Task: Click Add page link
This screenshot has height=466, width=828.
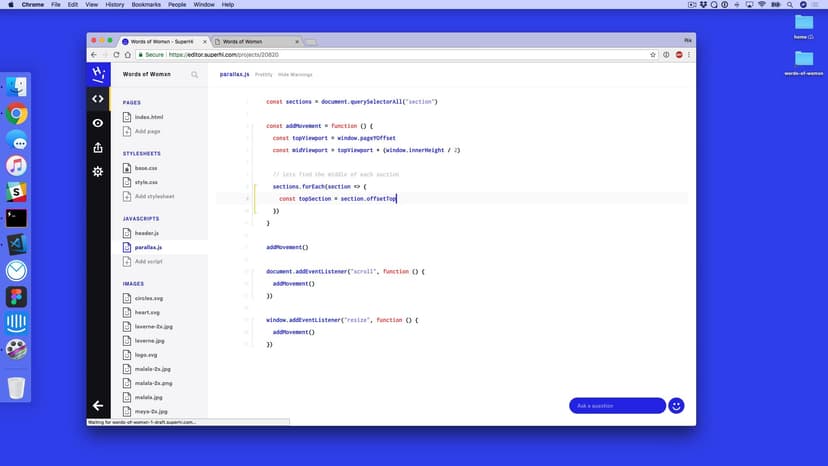Action: pos(147,131)
